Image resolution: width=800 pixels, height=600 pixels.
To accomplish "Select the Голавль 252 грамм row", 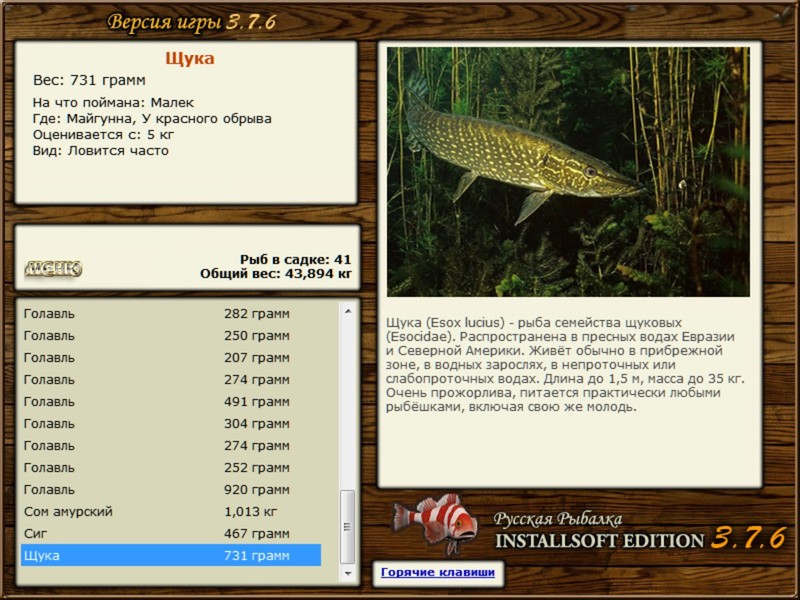I will point(171,467).
